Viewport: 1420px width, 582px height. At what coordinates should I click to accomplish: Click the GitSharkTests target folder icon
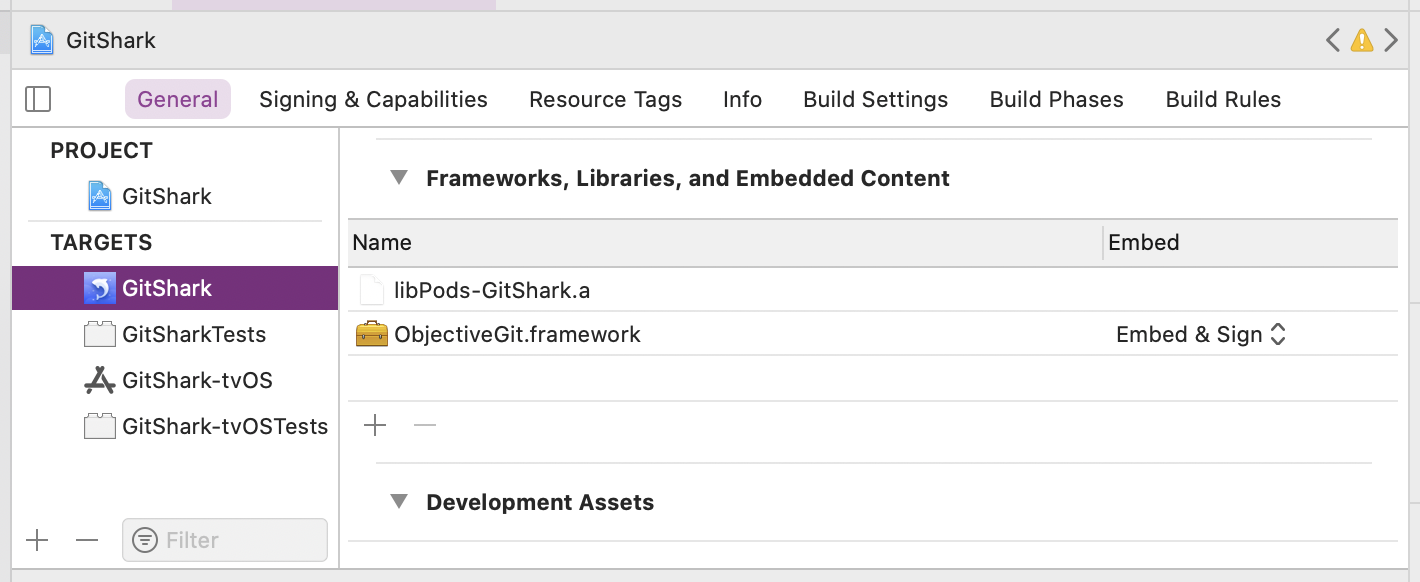pyautogui.click(x=99, y=334)
